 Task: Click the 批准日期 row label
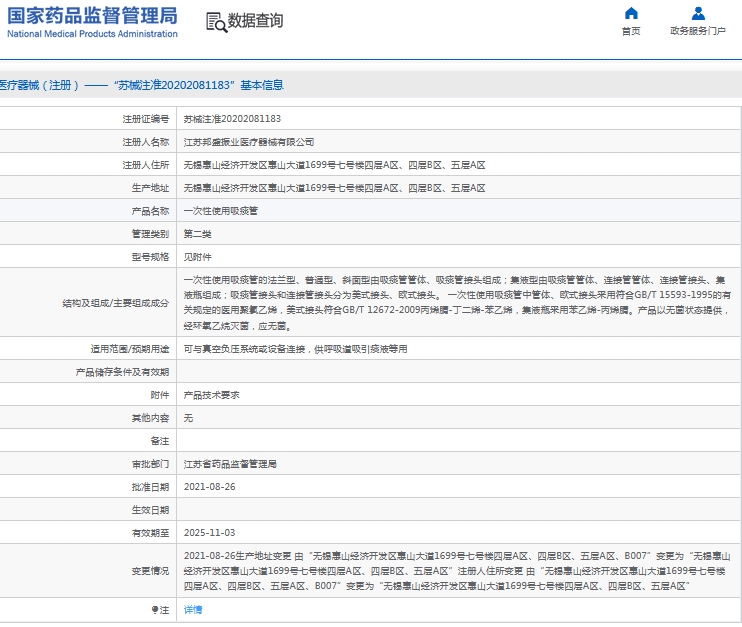pyautogui.click(x=150, y=487)
